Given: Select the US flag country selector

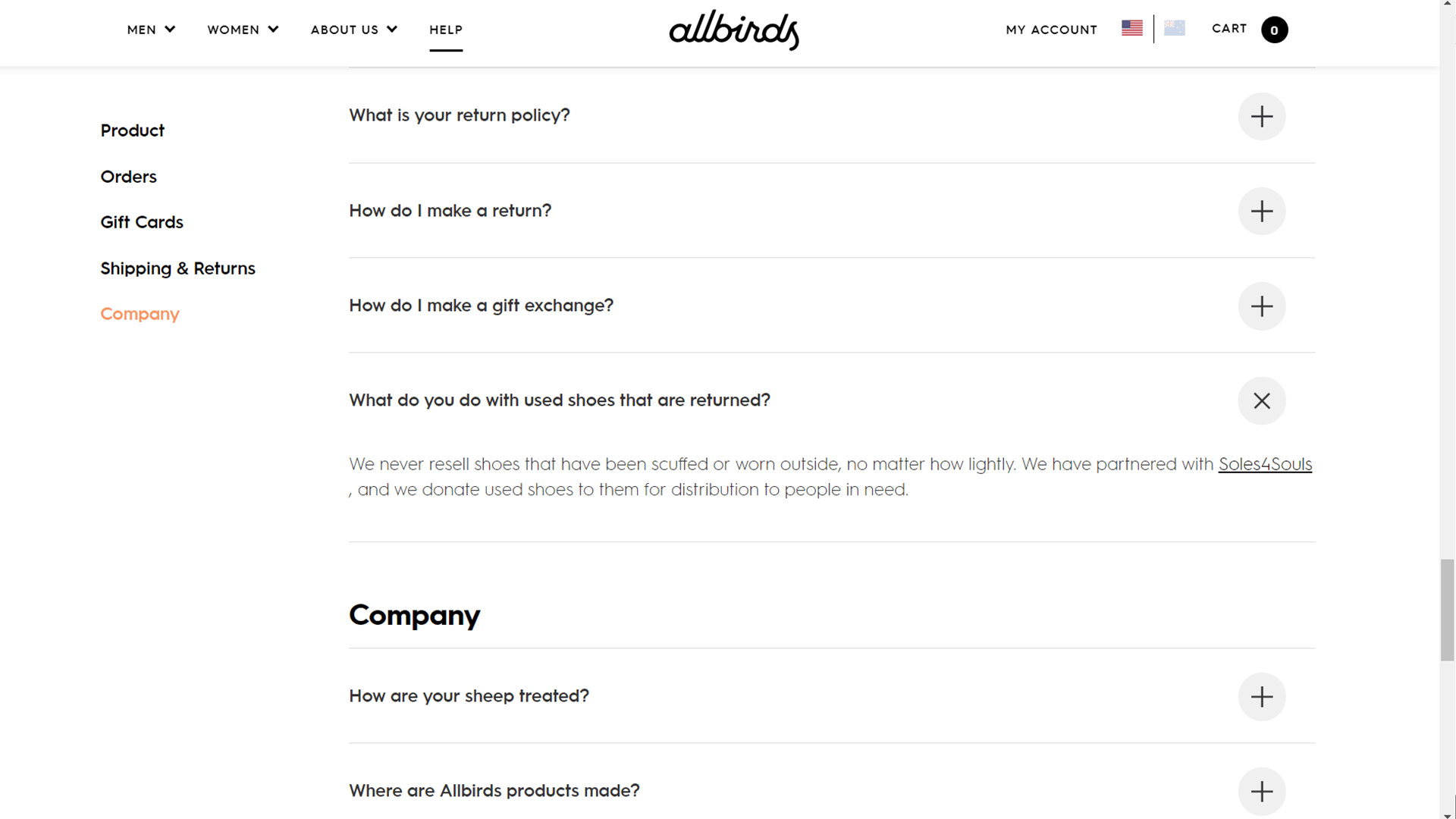Looking at the screenshot, I should (1131, 28).
